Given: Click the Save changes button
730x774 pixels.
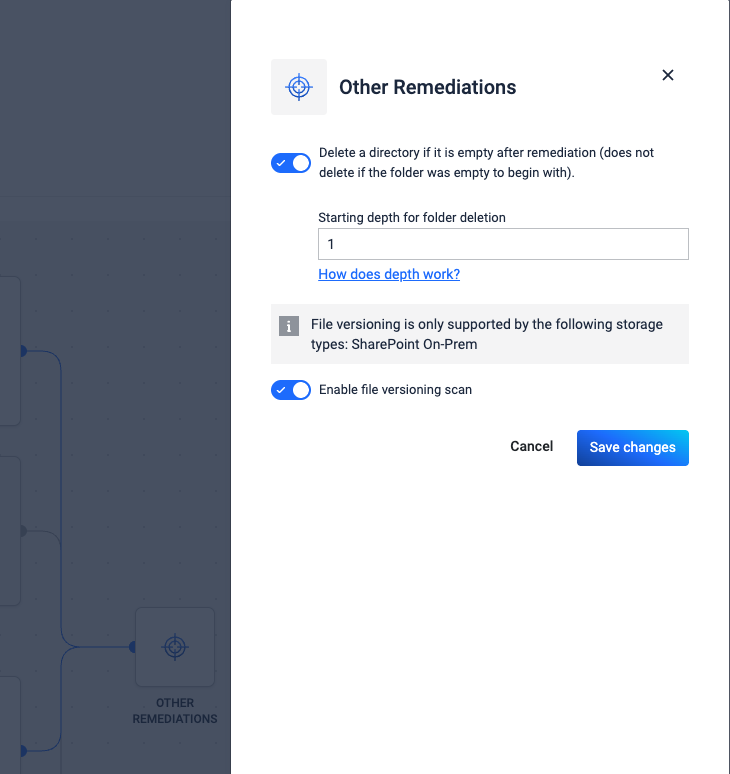Looking at the screenshot, I should [632, 447].
